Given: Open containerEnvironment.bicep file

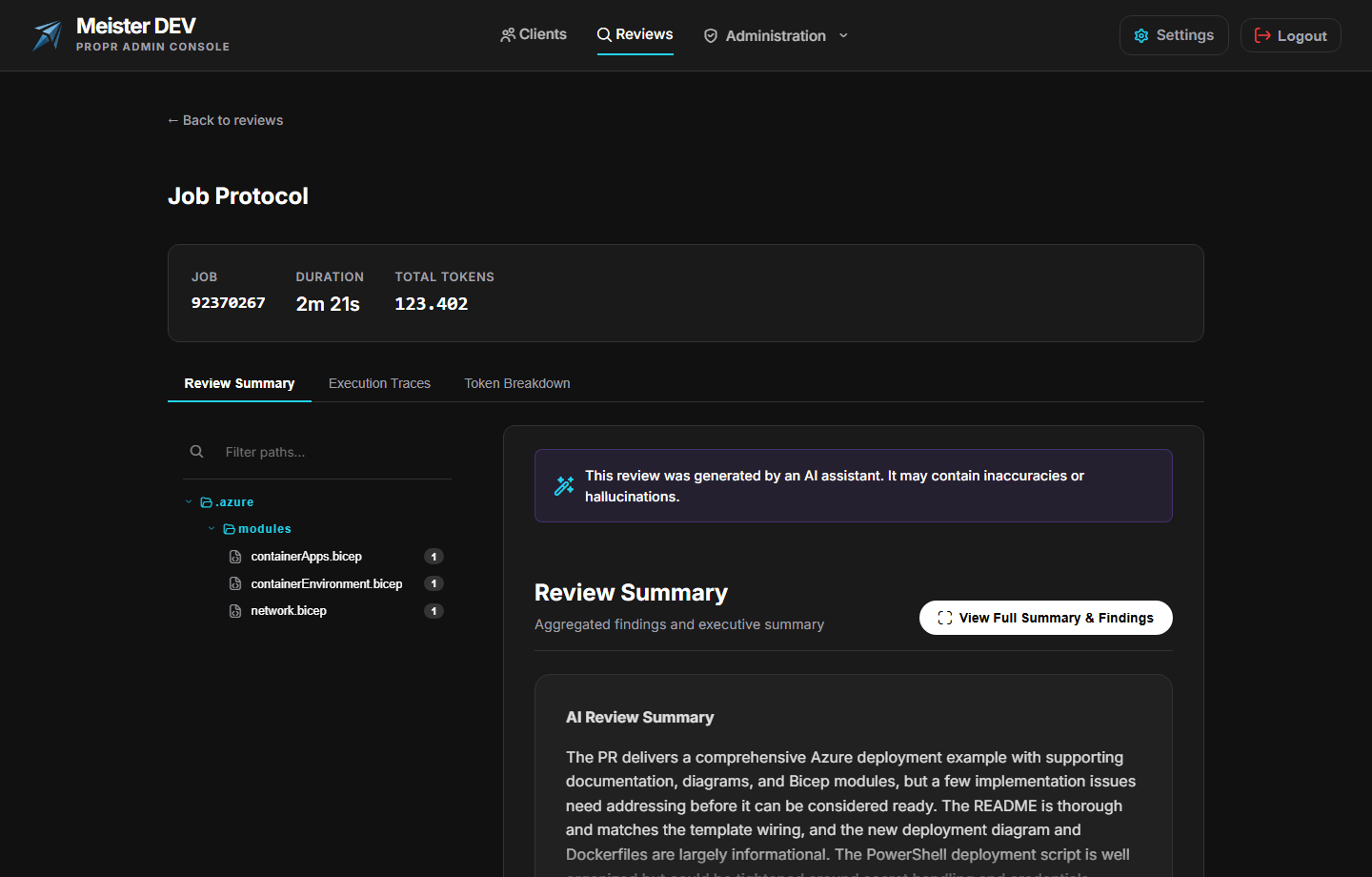Looking at the screenshot, I should pyautogui.click(x=327, y=583).
